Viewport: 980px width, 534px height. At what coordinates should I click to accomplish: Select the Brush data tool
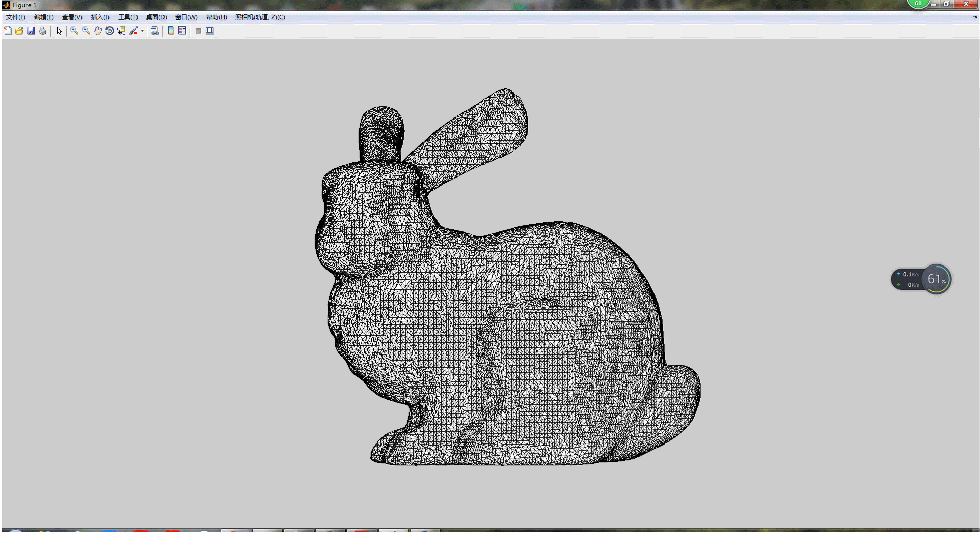point(133,31)
